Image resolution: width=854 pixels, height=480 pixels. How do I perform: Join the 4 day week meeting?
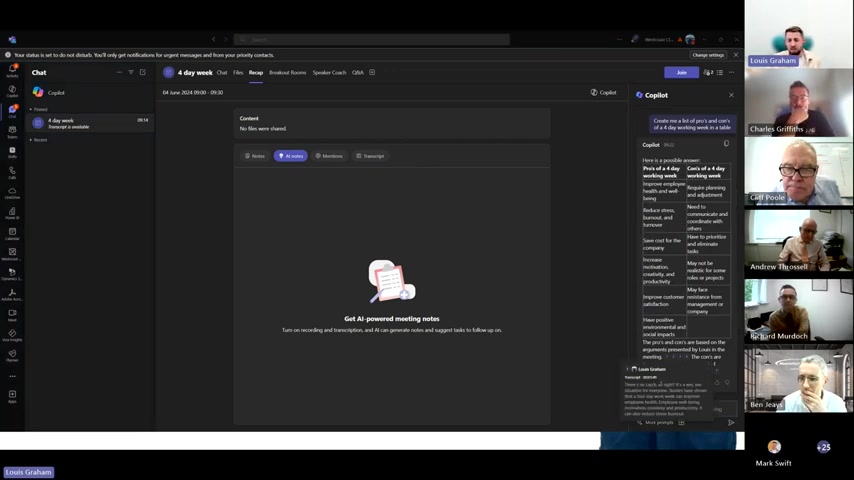[681, 72]
